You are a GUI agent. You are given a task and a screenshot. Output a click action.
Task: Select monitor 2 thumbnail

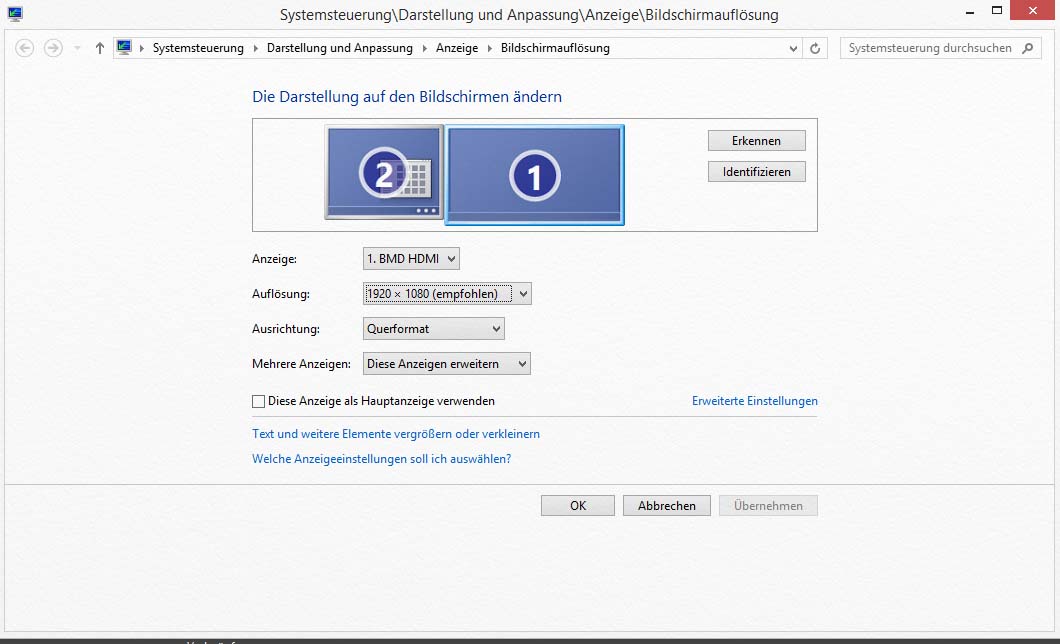[x=383, y=173]
